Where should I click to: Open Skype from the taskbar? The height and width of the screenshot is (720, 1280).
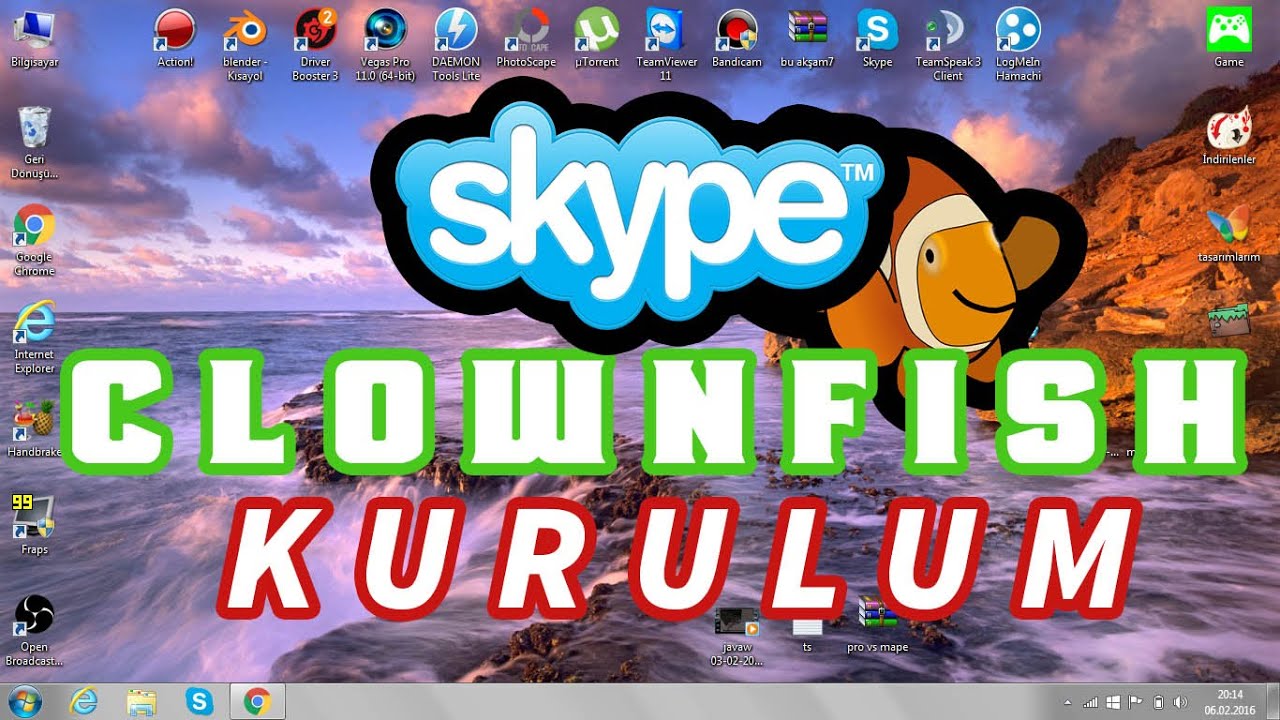[199, 702]
